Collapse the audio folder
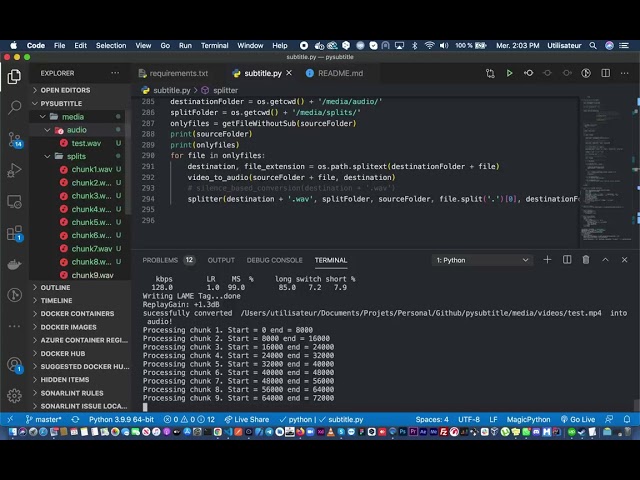Screen dimensions: 640x480 pos(77,130)
